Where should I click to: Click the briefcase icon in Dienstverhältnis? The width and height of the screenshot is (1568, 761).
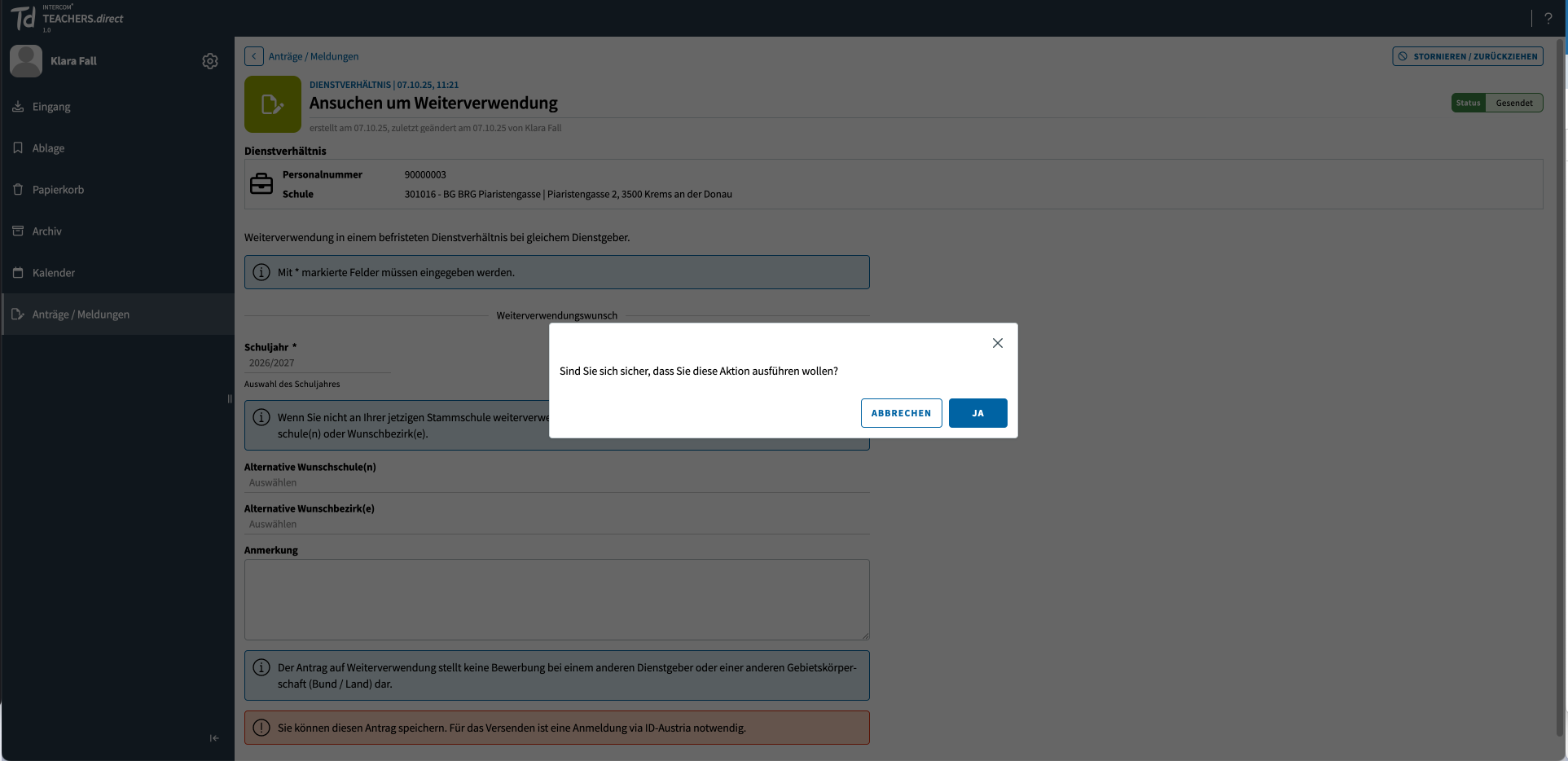pos(261,184)
